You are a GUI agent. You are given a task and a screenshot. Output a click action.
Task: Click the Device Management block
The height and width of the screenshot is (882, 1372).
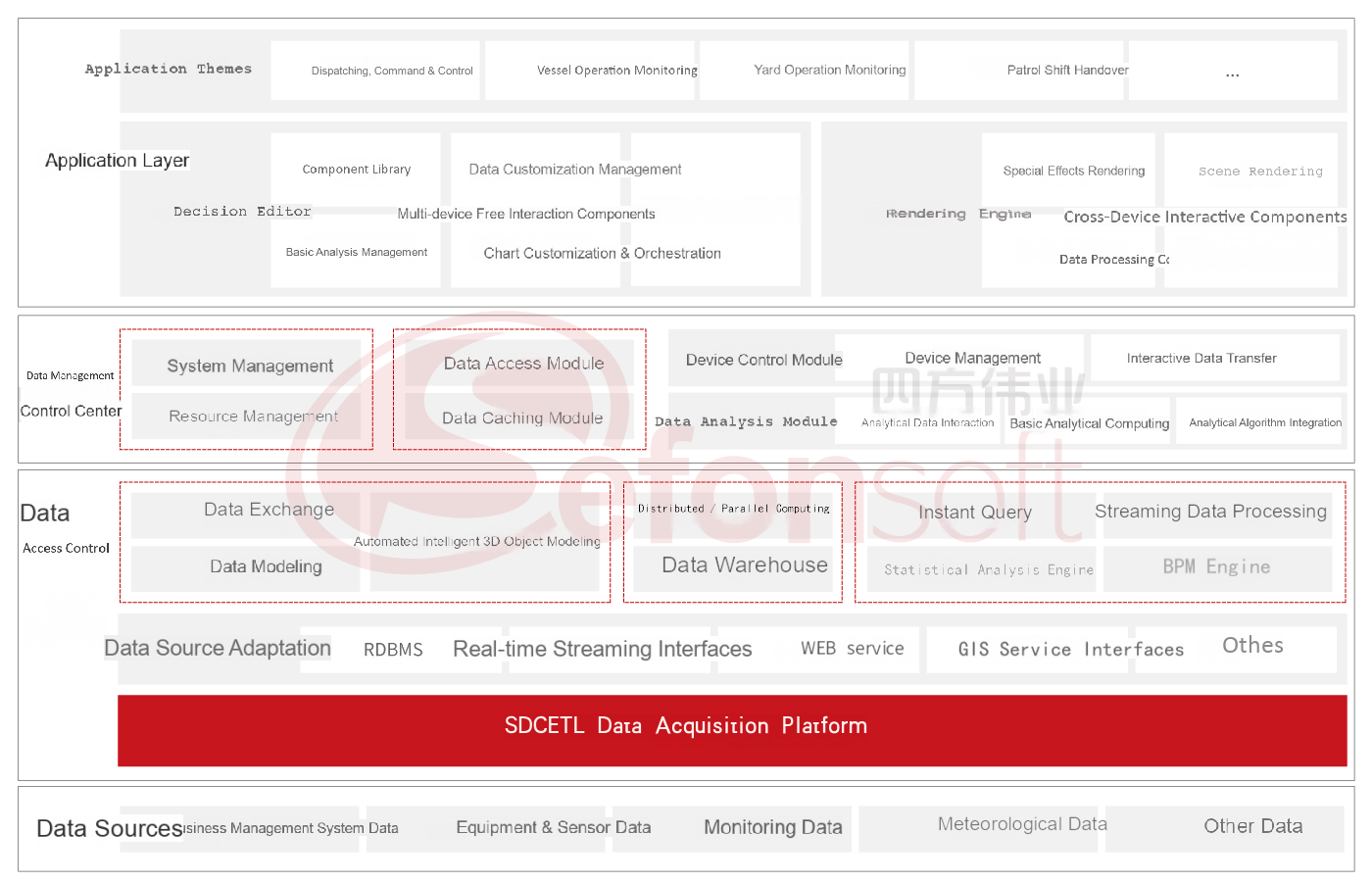pos(972,359)
